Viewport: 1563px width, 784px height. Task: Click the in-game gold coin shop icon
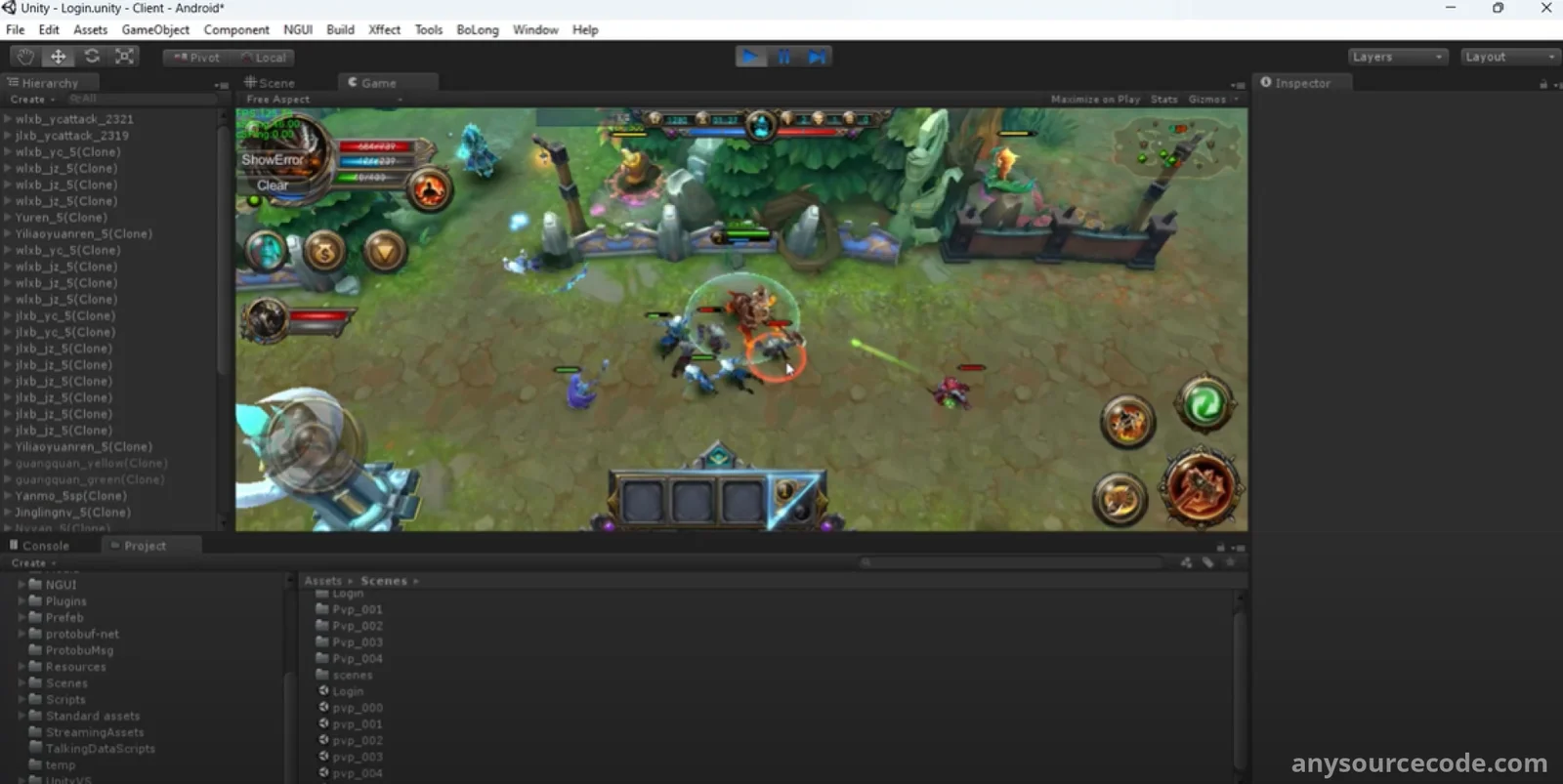point(324,253)
